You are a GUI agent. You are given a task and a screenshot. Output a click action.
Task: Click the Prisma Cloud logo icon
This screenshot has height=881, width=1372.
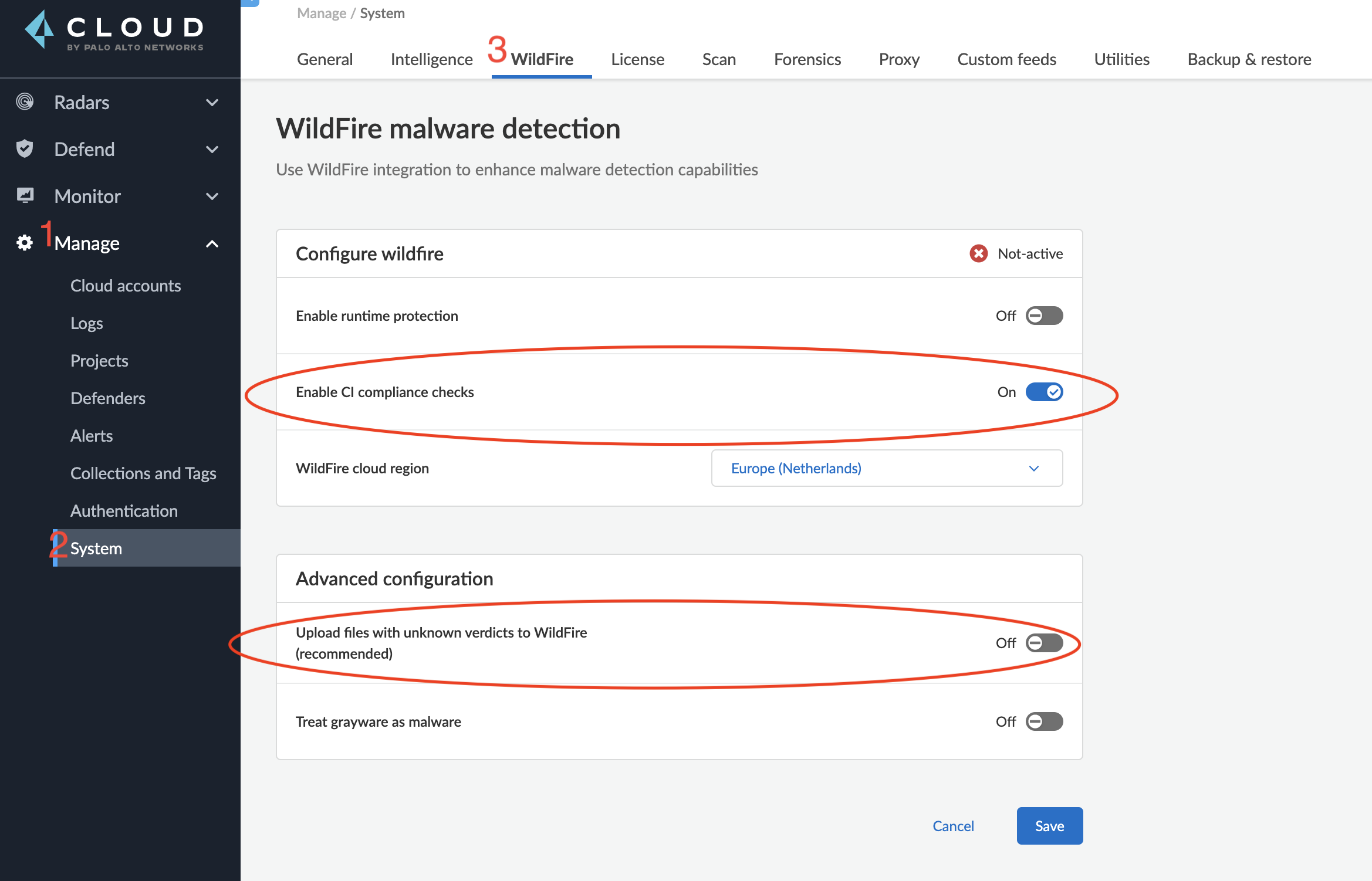[39, 29]
